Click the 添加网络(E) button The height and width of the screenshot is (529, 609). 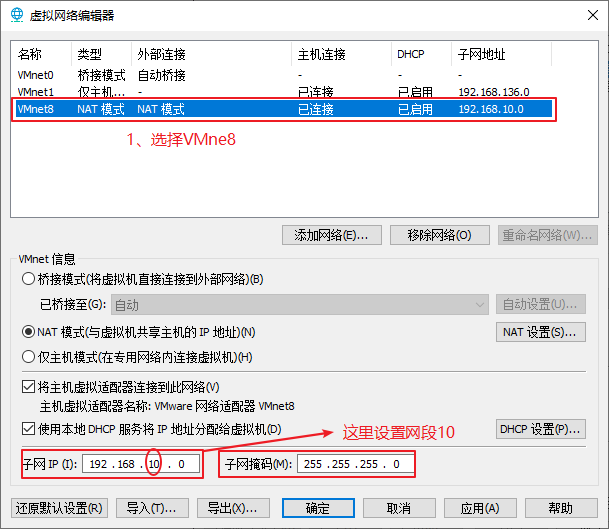pos(332,235)
